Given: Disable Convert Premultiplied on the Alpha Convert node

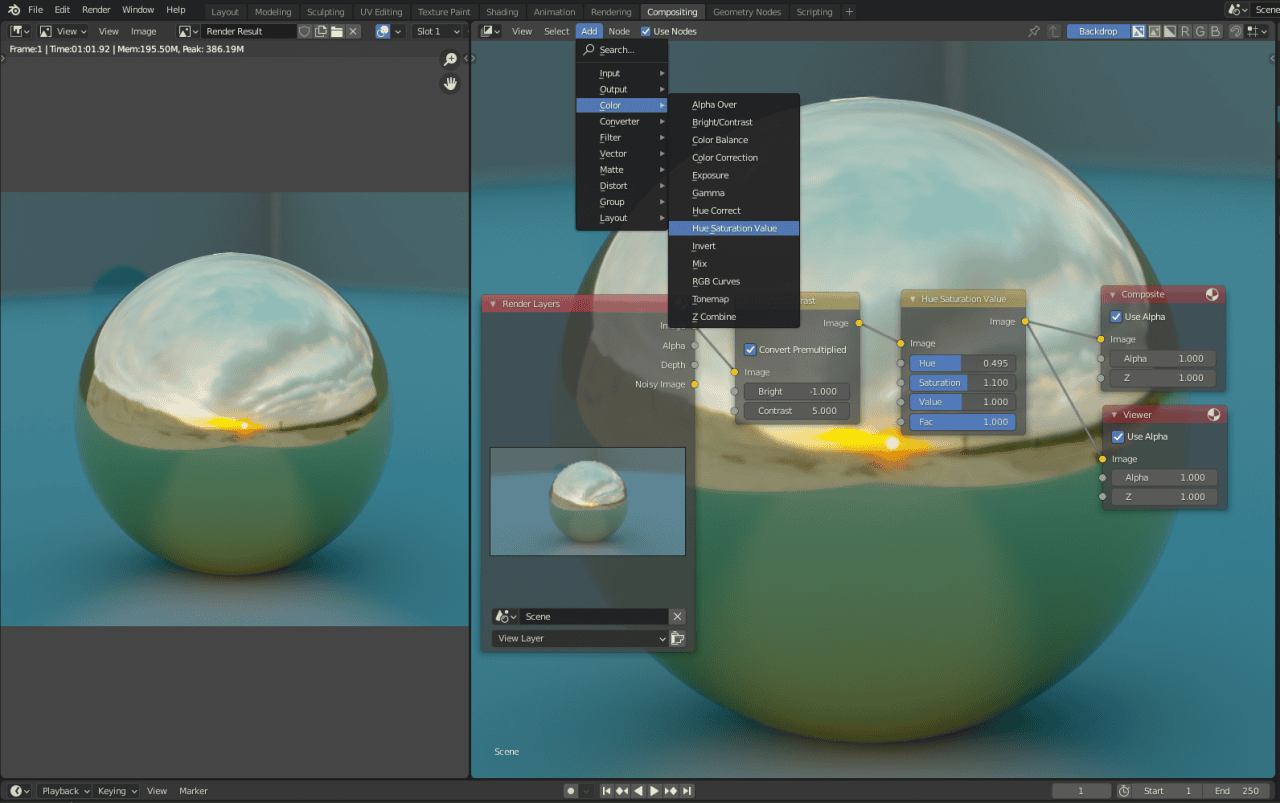Looking at the screenshot, I should pyautogui.click(x=751, y=349).
